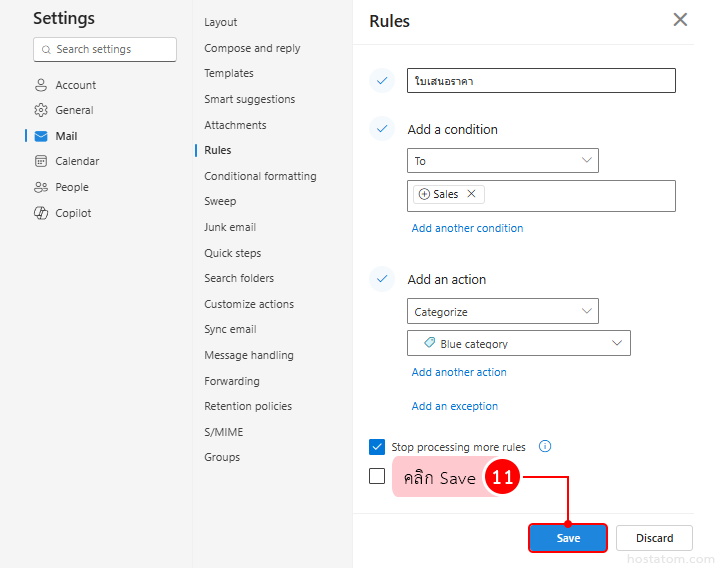The image size is (720, 568).
Task: Click the checkmark beside Add a condition
Action: tap(382, 129)
